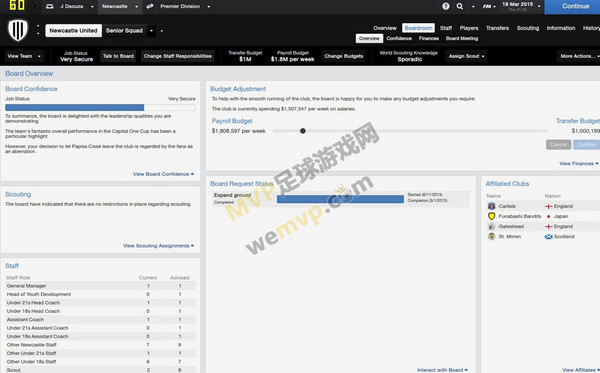Click the Job Status confidence bar

pos(100,108)
